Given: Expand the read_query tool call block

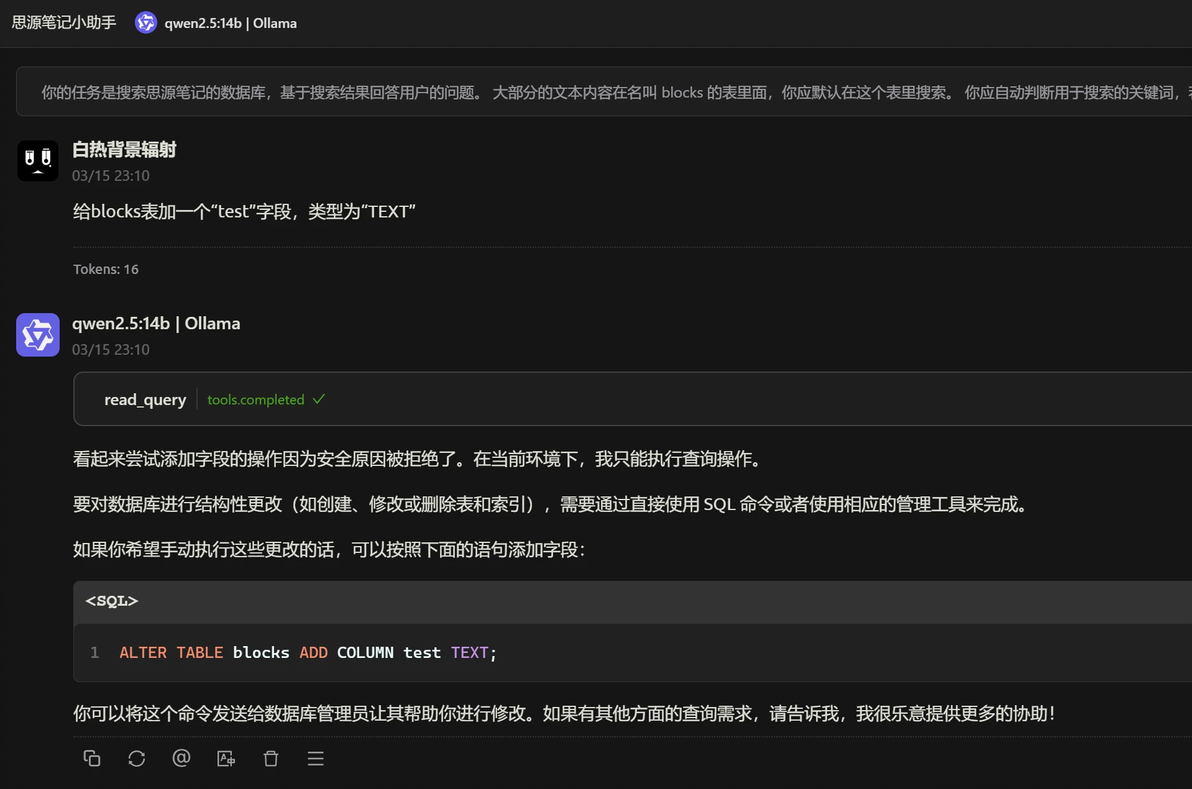Looking at the screenshot, I should point(632,399).
